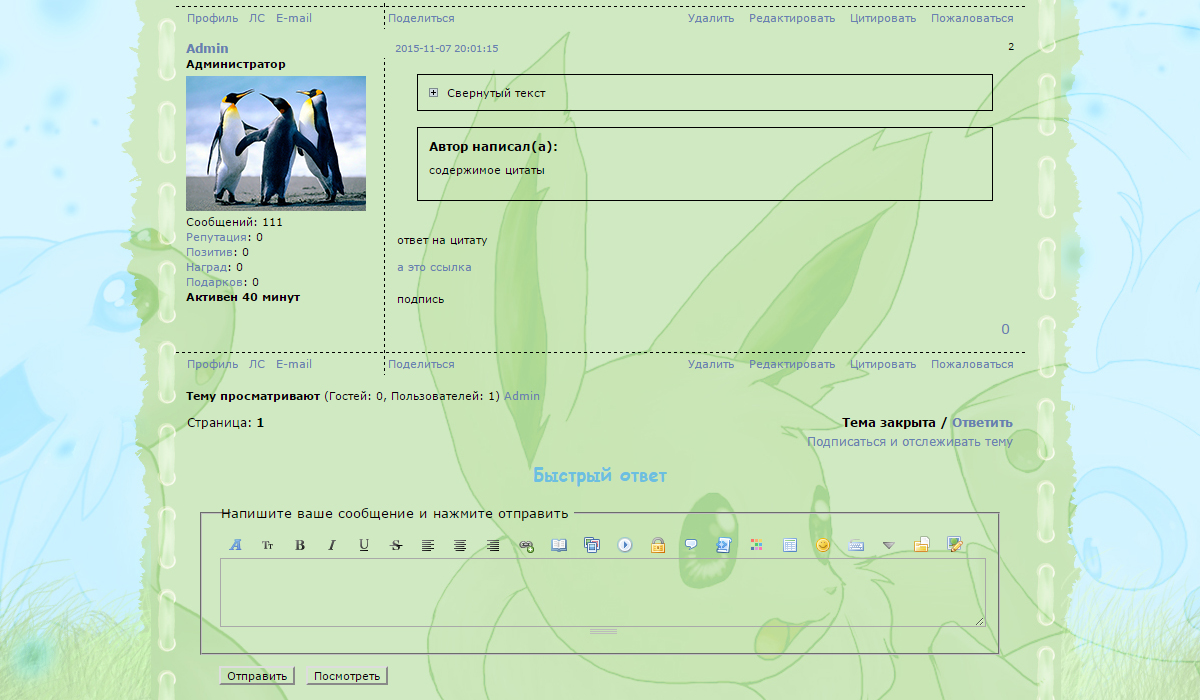Click the strikethrough toolbar icon
The width and height of the screenshot is (1200, 700).
(x=396, y=545)
